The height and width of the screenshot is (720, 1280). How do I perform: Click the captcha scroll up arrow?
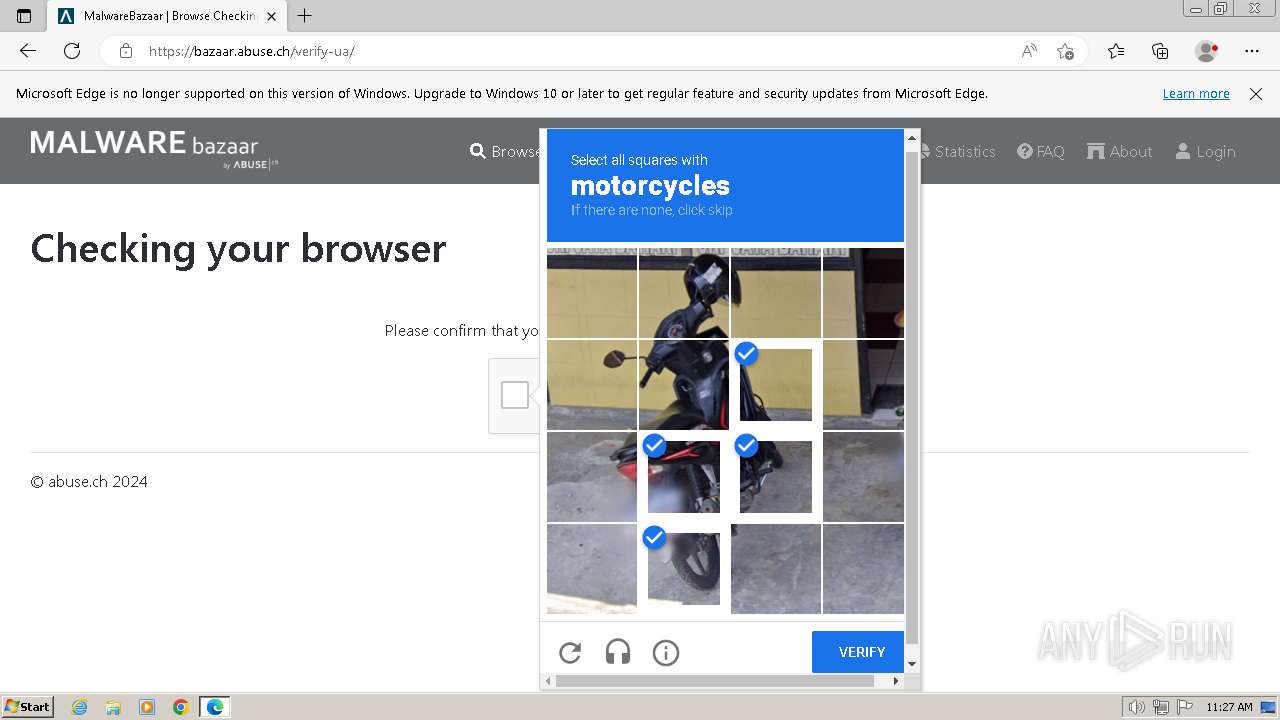[x=911, y=136]
